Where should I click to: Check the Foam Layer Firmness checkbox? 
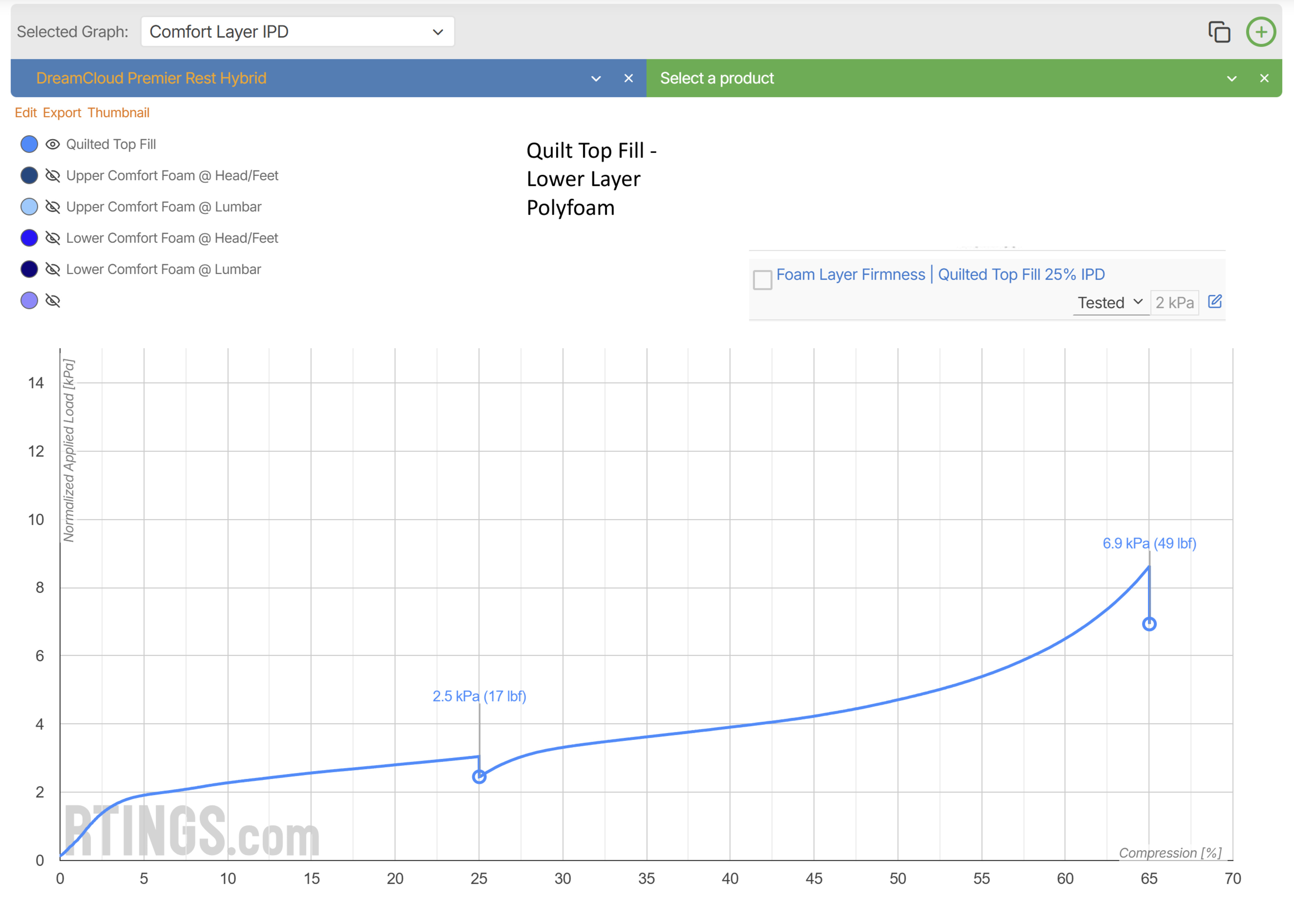(x=762, y=280)
